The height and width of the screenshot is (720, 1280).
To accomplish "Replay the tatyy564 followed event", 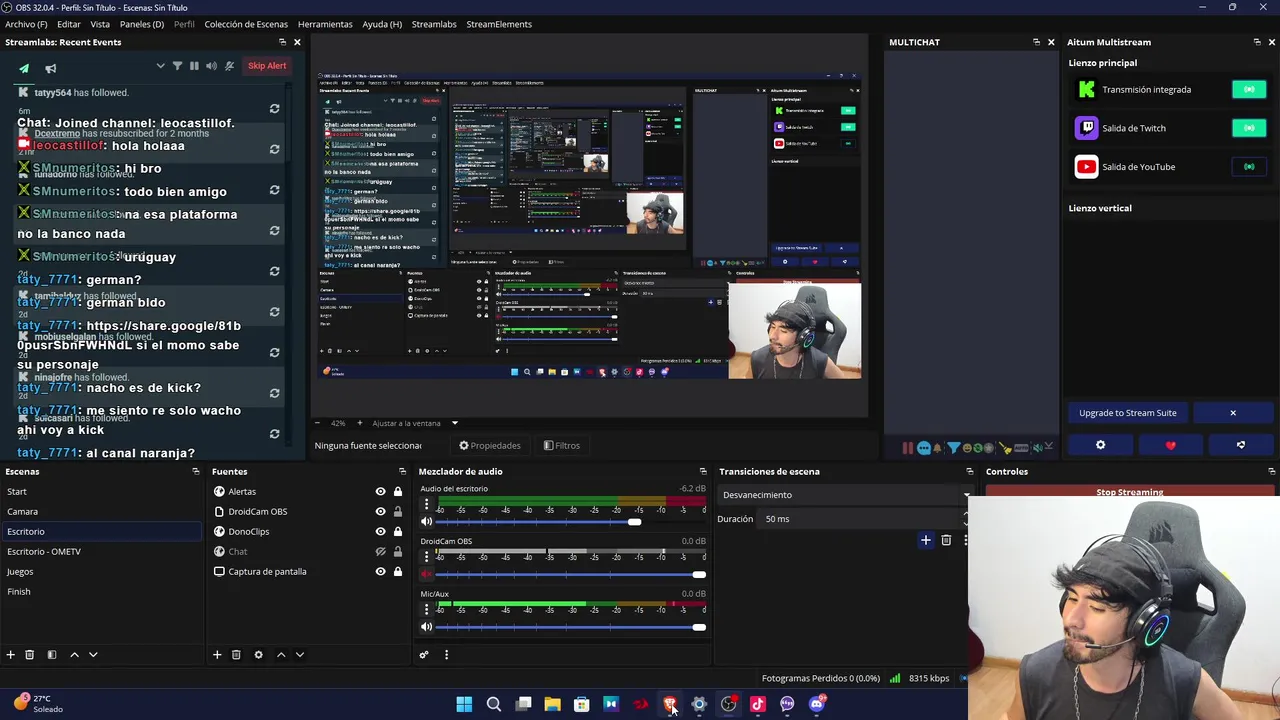I will 274,108.
